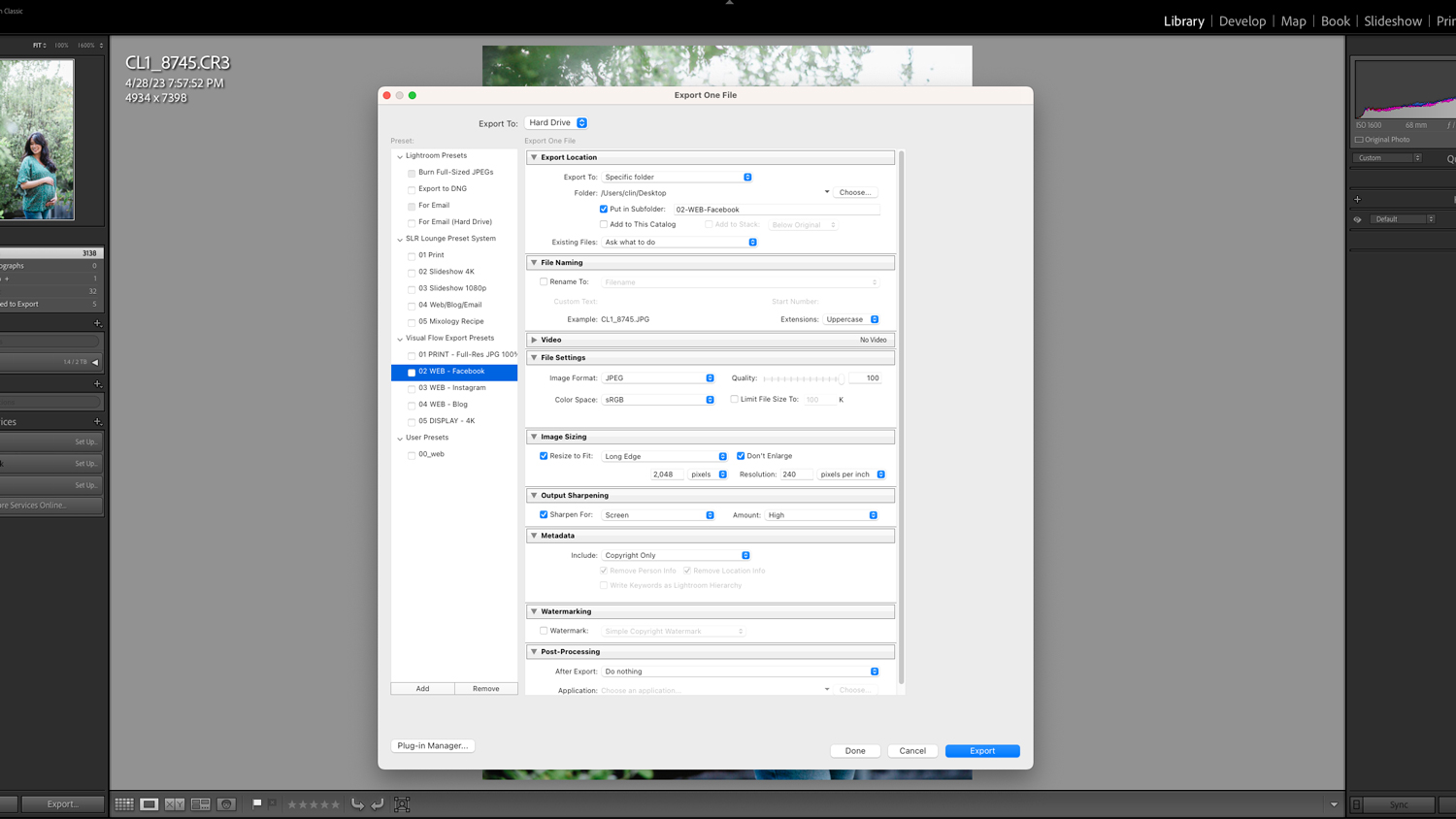Switch to Survey view
The width and height of the screenshot is (1456, 819).
tap(201, 803)
